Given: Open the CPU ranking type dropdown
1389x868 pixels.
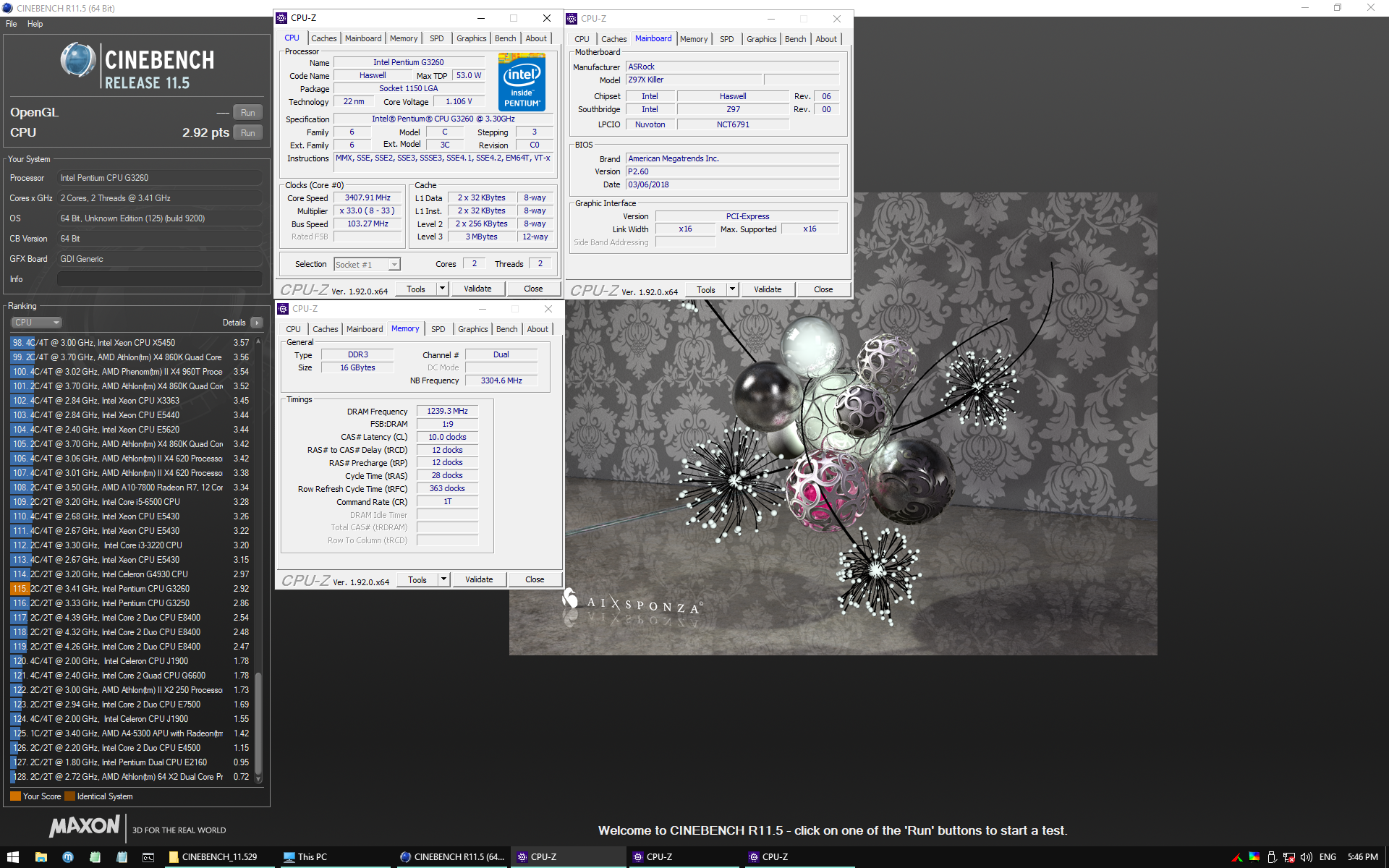Looking at the screenshot, I should click(x=36, y=323).
